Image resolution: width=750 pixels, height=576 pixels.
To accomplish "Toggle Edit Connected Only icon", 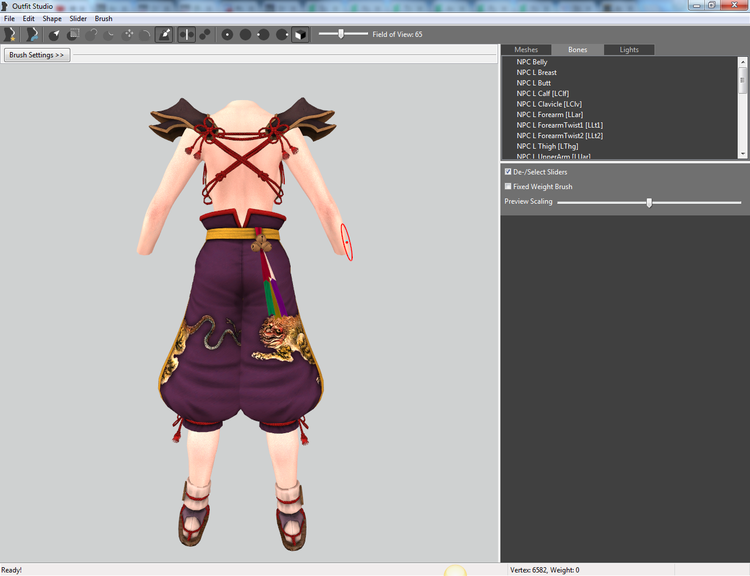I will coord(205,34).
